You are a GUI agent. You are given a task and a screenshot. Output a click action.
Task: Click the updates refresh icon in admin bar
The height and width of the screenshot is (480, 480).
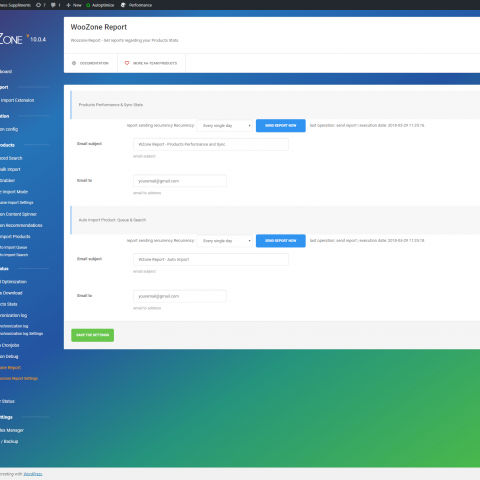[38, 5]
